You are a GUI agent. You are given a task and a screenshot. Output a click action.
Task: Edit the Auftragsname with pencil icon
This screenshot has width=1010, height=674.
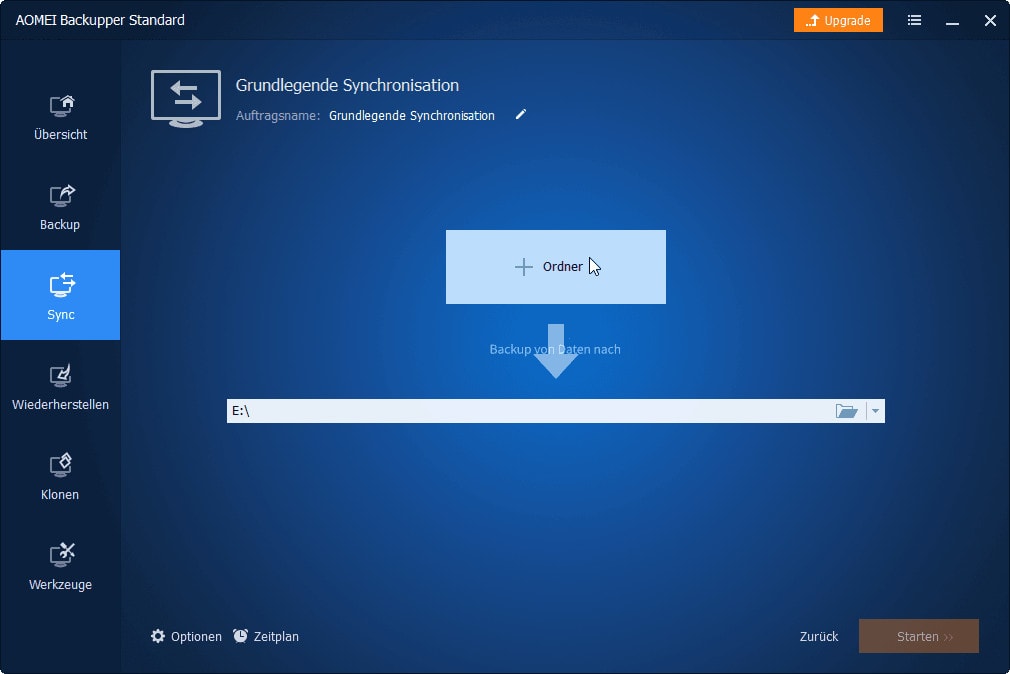[x=520, y=115]
